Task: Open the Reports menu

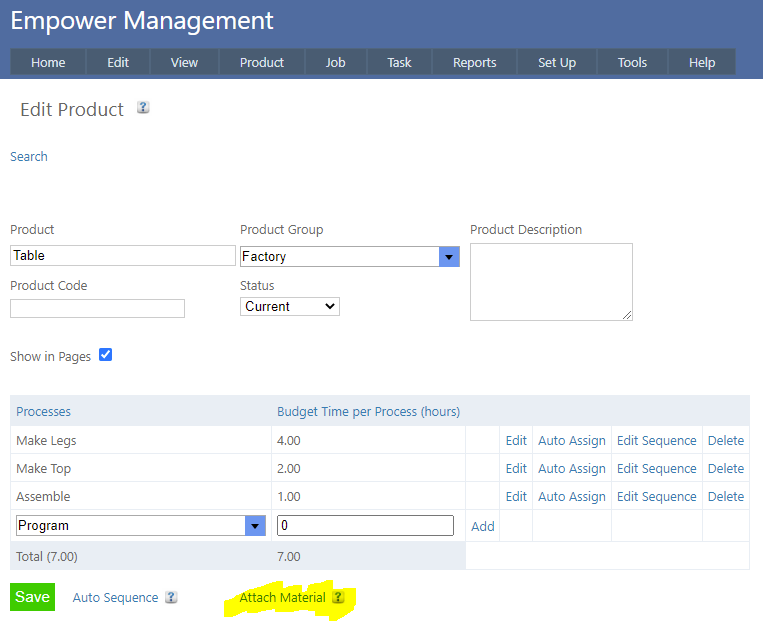Action: [474, 62]
